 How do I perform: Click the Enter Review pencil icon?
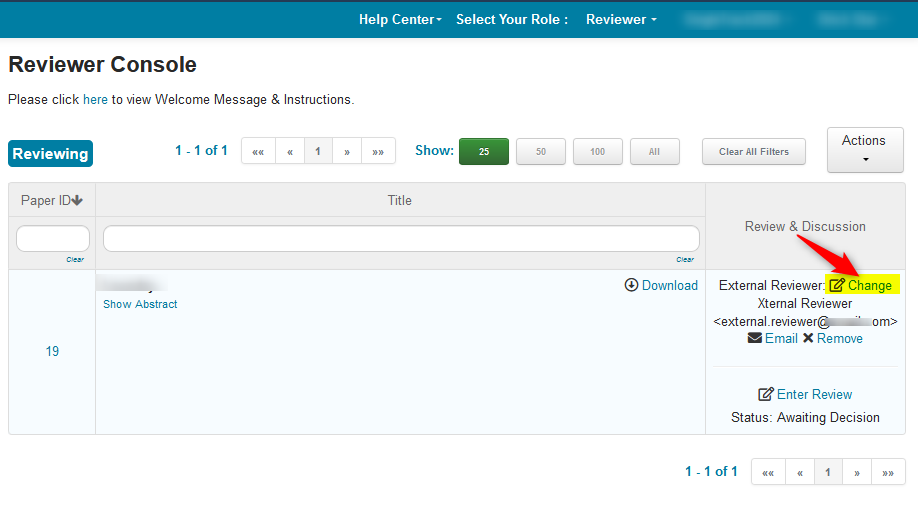tap(766, 394)
